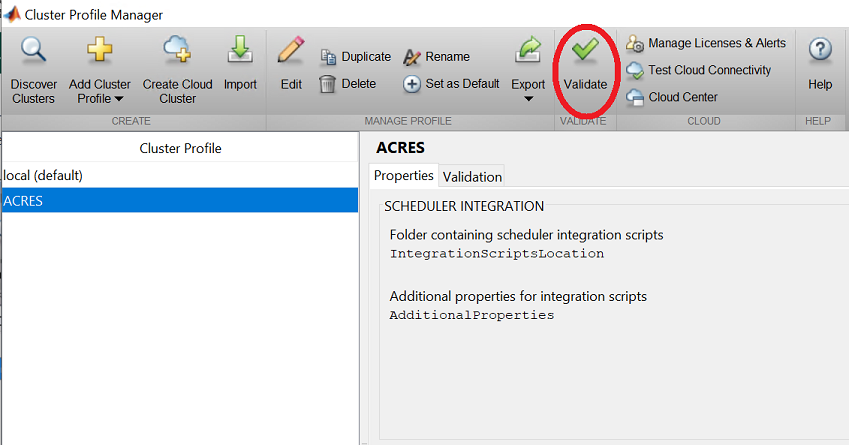This screenshot has width=849, height=445.
Task: Click the MATLAB logo in title bar
Action: 12,14
